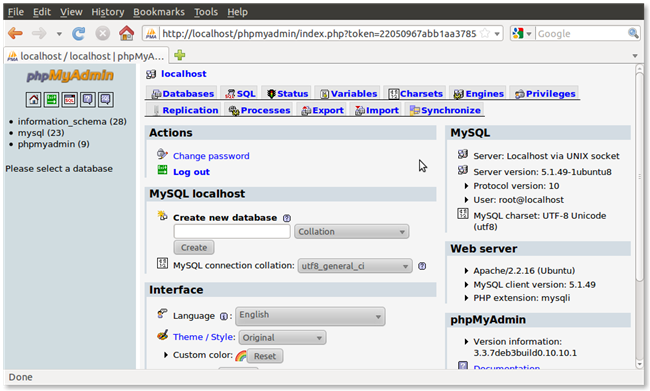The height and width of the screenshot is (391, 650).
Task: Open the View menu
Action: (x=71, y=12)
